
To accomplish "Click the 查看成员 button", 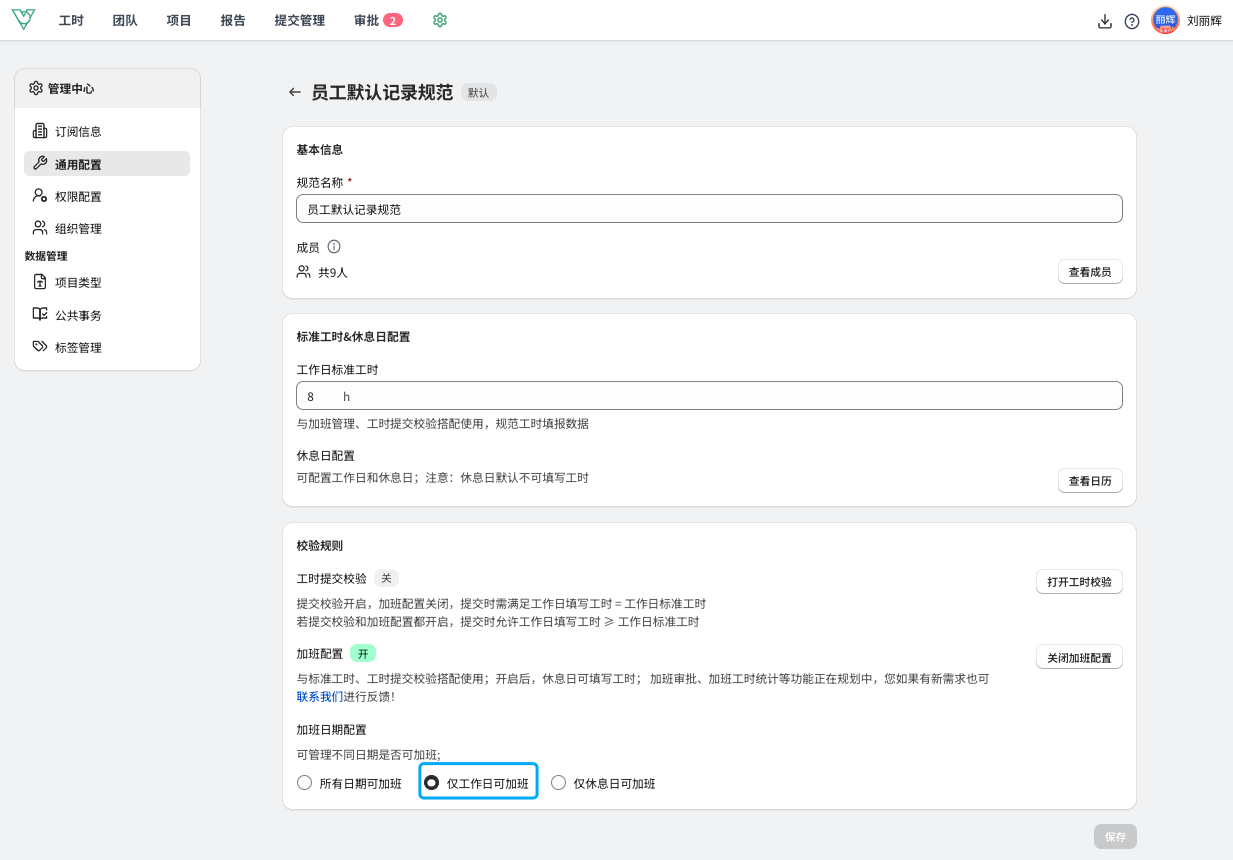I will 1090,272.
